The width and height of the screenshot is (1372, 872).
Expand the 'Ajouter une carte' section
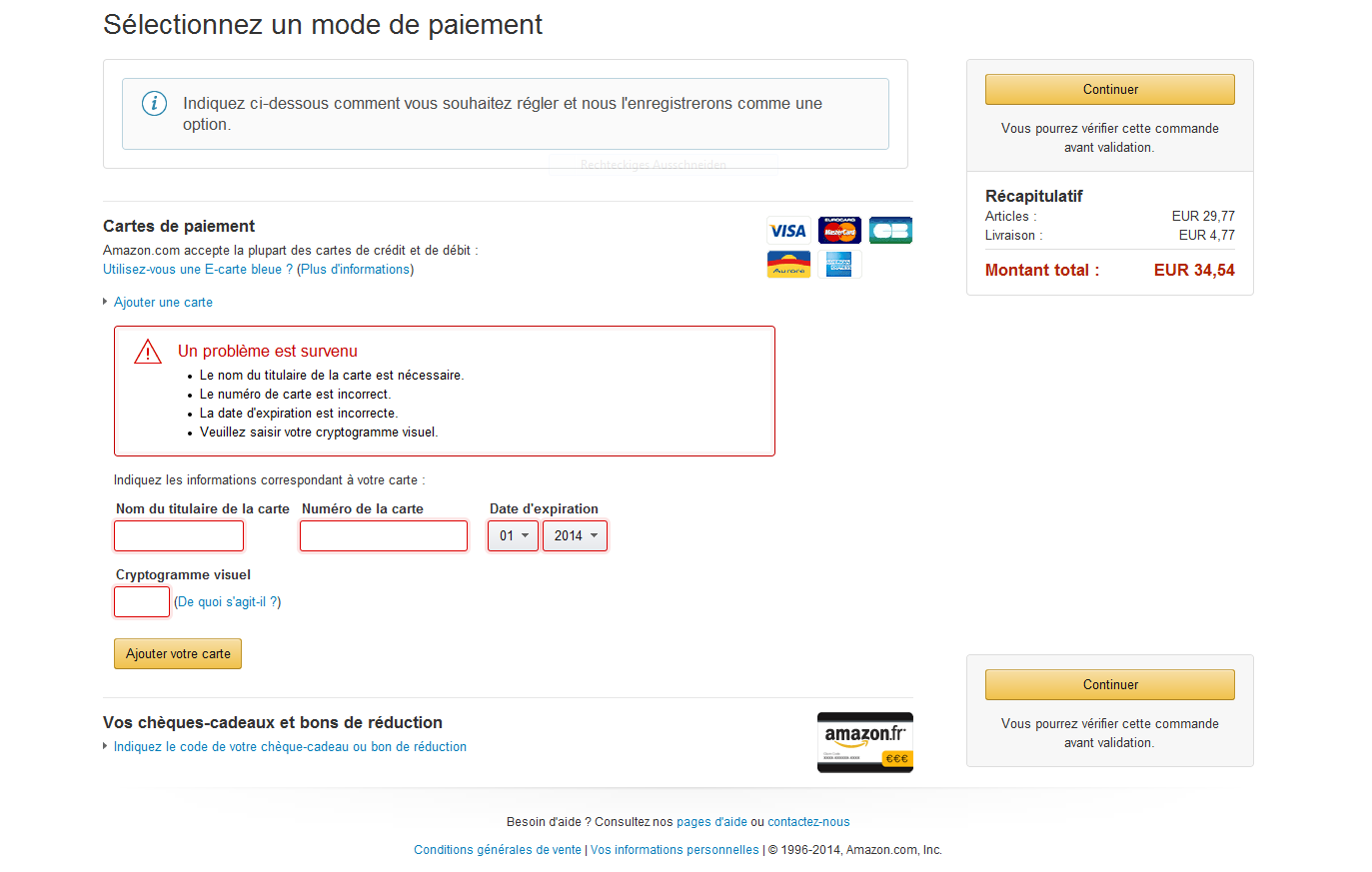(163, 303)
